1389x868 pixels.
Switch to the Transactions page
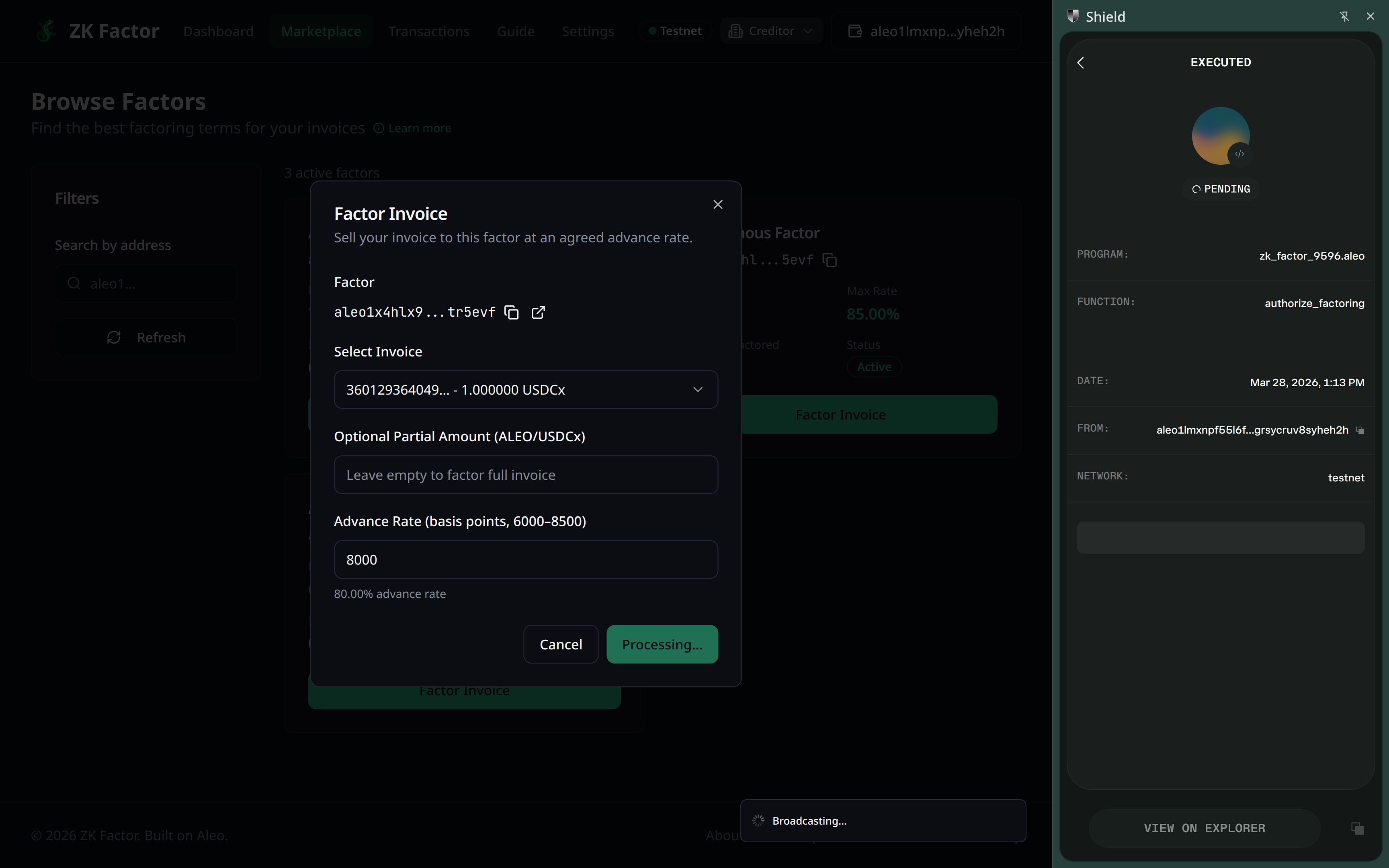429,31
